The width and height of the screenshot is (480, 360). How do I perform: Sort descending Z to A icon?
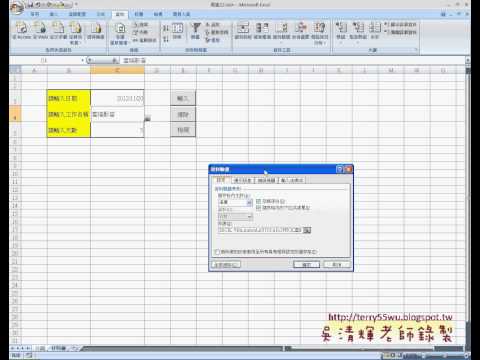coord(166,39)
